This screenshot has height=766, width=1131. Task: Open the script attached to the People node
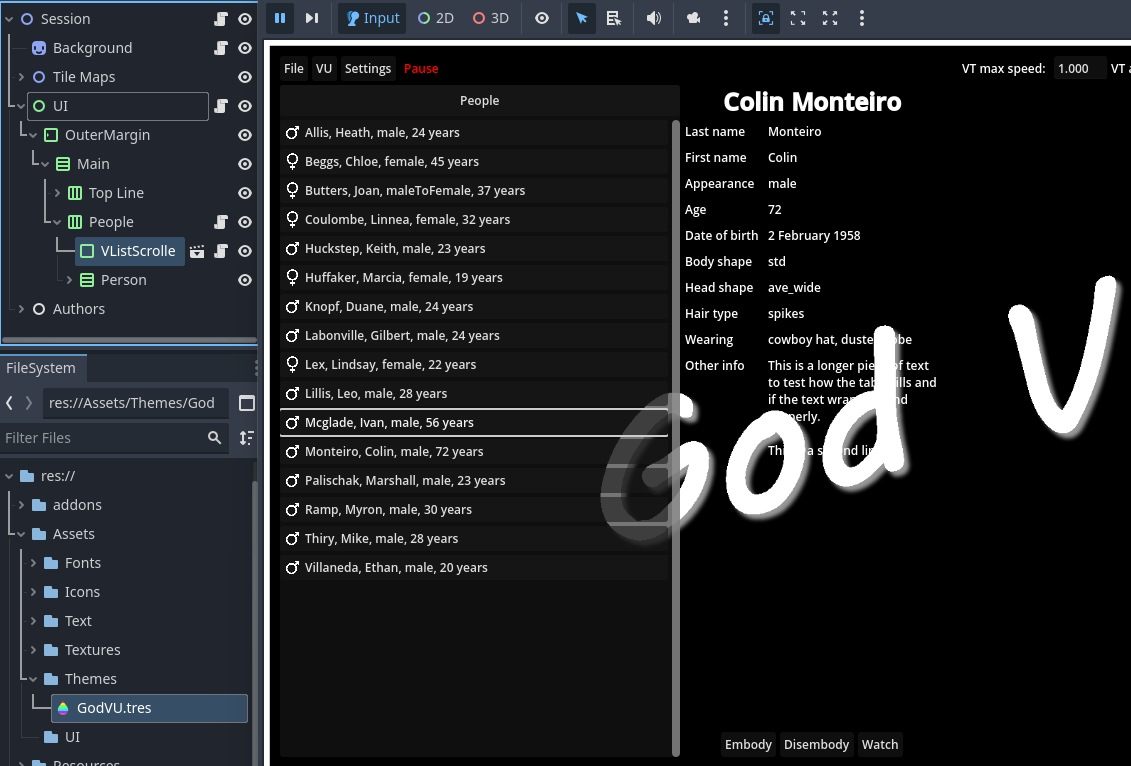point(220,221)
